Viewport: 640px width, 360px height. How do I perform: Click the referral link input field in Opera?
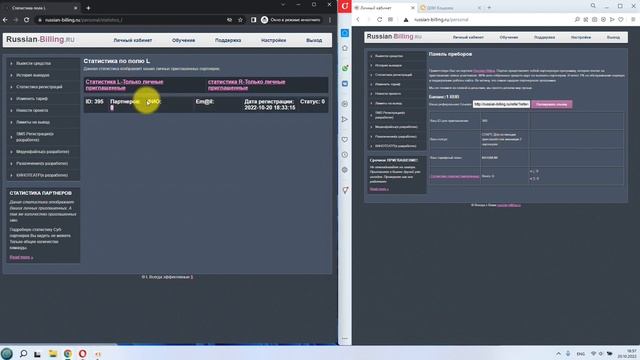(501, 104)
